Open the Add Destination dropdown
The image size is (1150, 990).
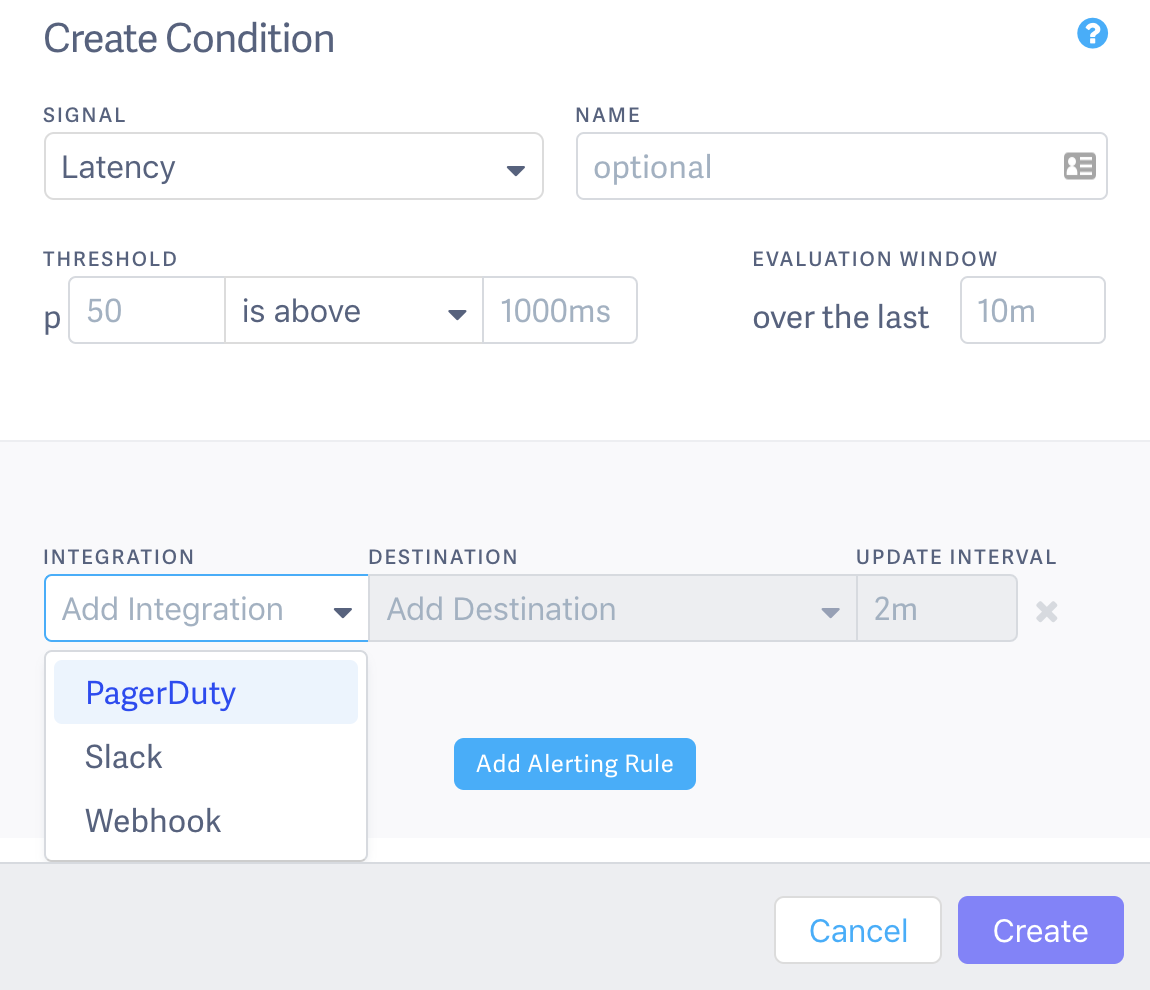[612, 609]
